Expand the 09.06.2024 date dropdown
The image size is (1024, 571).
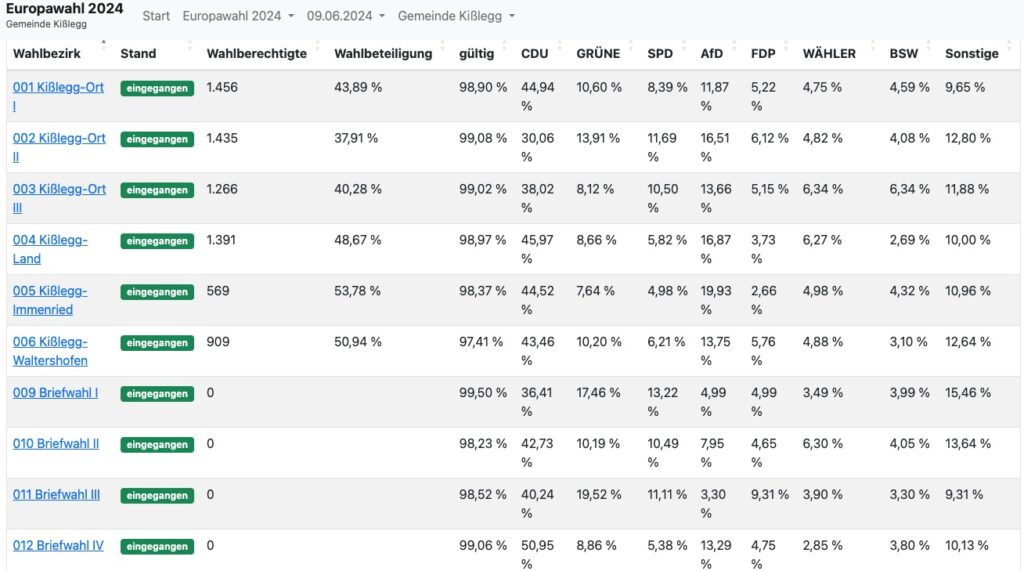tap(347, 16)
